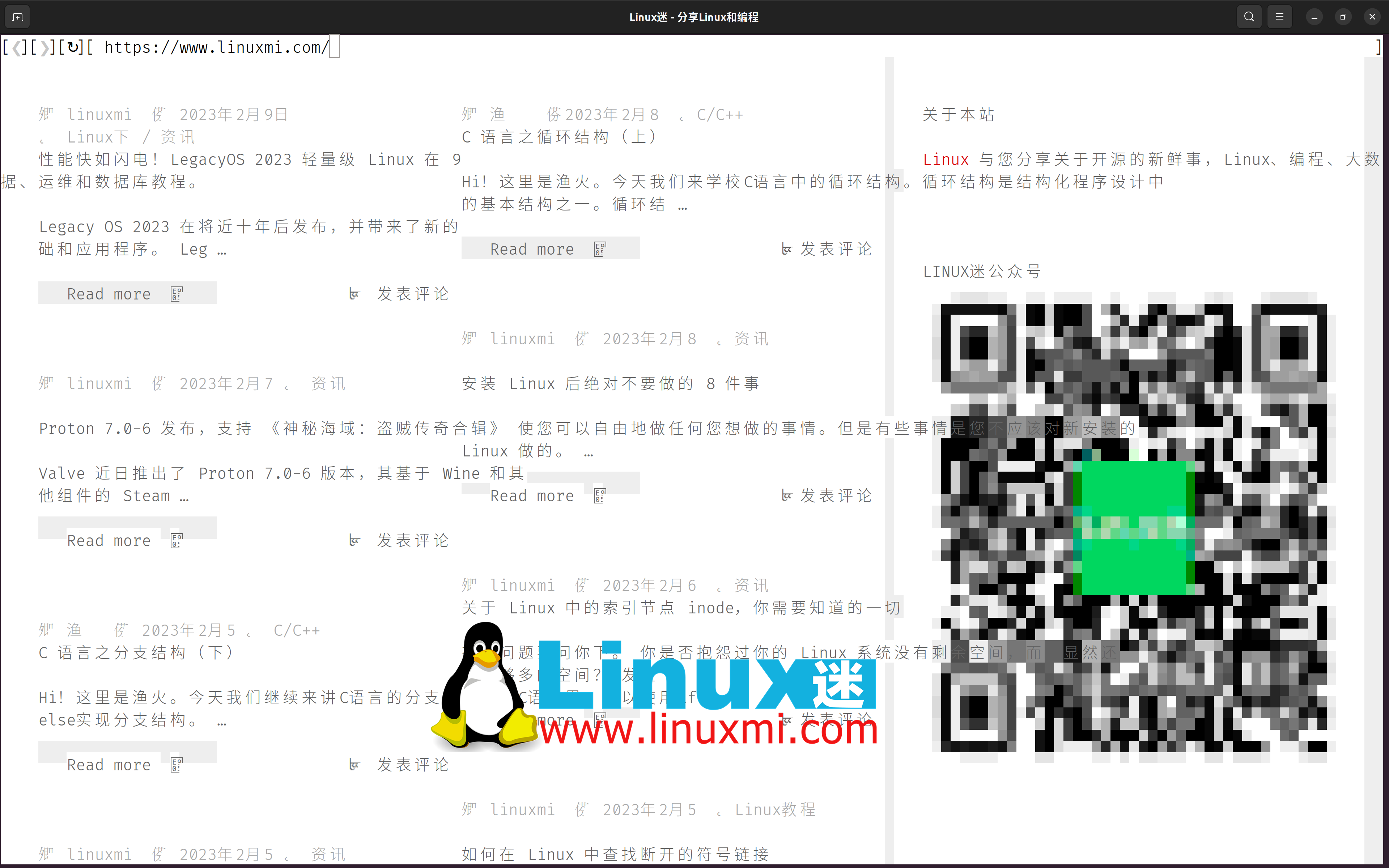Click the LINUX迷 QR code image

click(x=1134, y=528)
